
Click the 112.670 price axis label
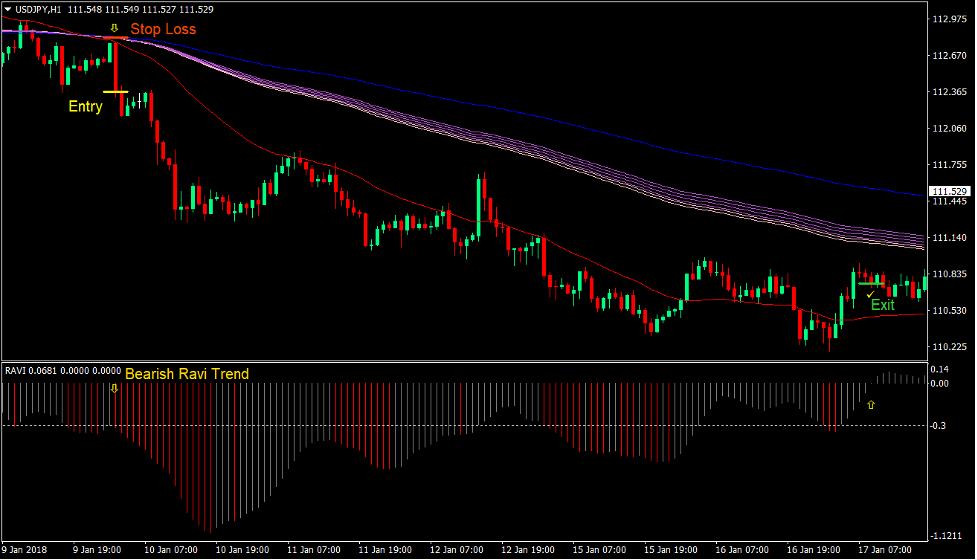click(950, 55)
